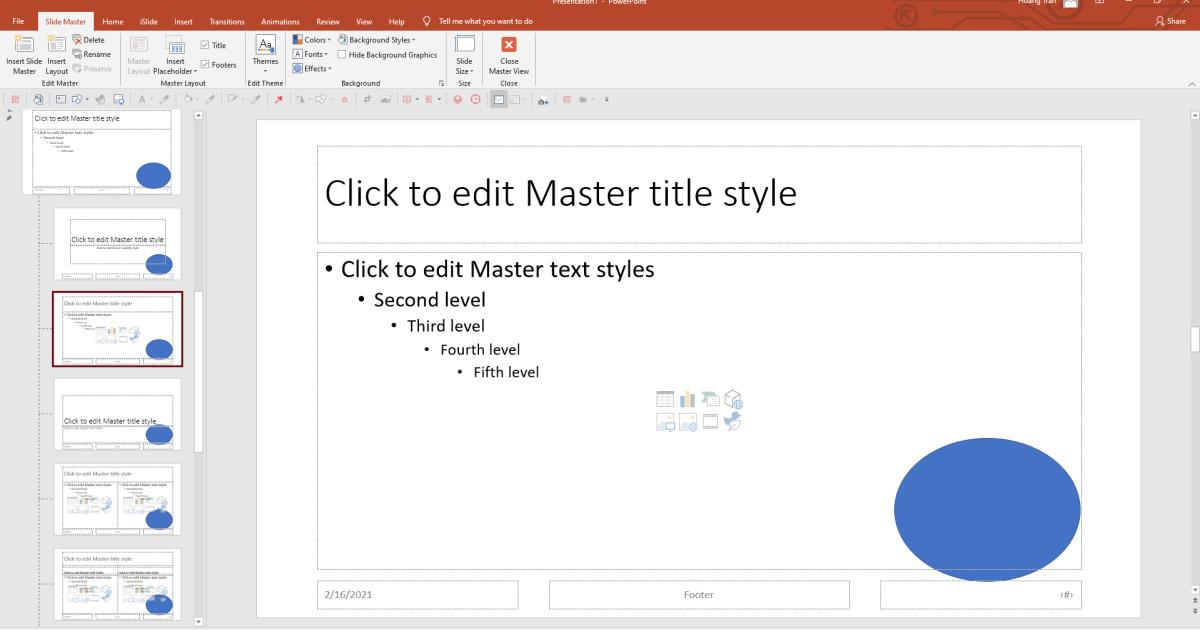This screenshot has height=630, width=1200.
Task: Expand the Insert Placeholder menu
Action: 176,57
